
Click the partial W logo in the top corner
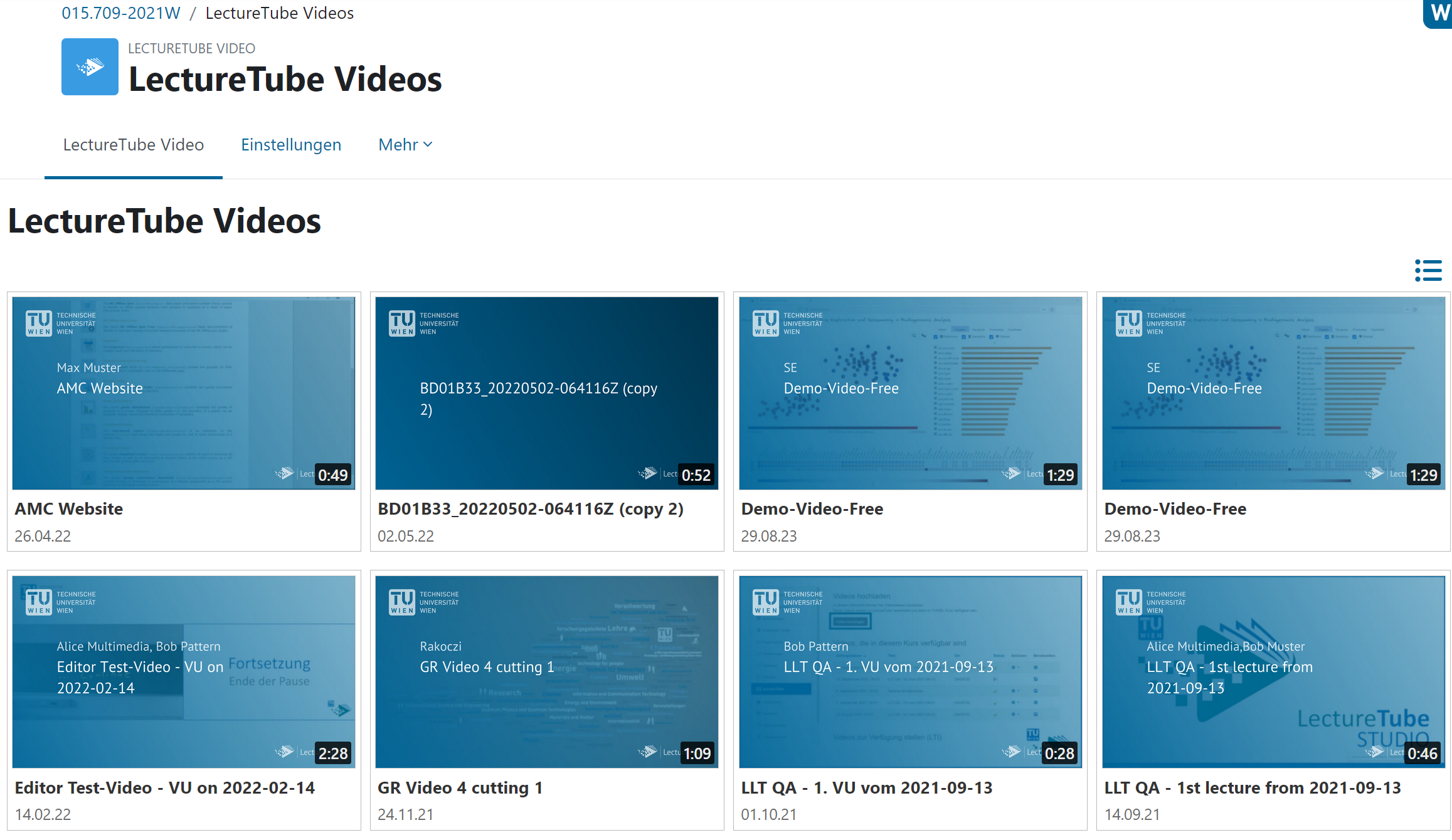[x=1438, y=14]
